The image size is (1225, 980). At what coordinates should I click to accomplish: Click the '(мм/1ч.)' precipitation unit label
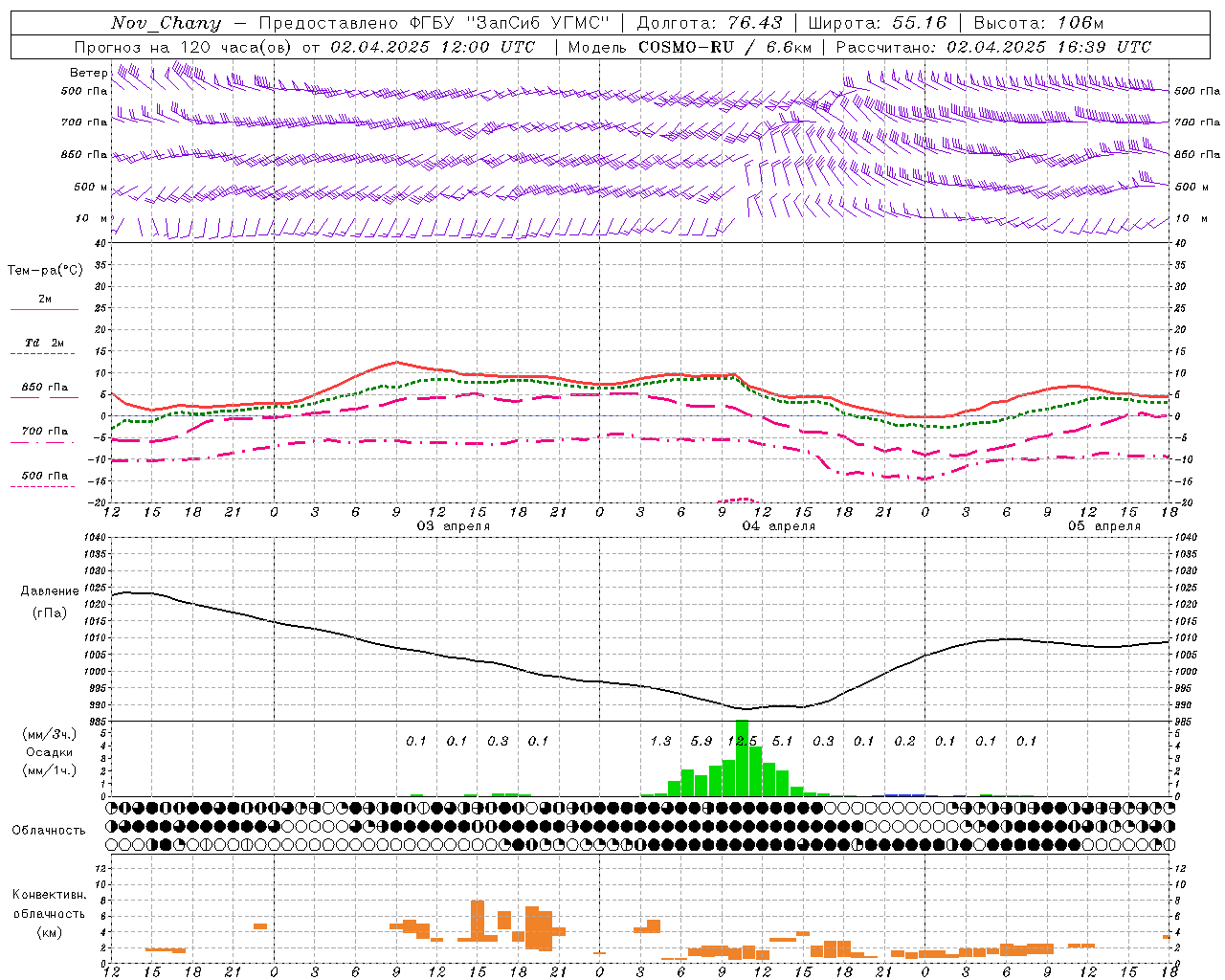(x=50, y=770)
